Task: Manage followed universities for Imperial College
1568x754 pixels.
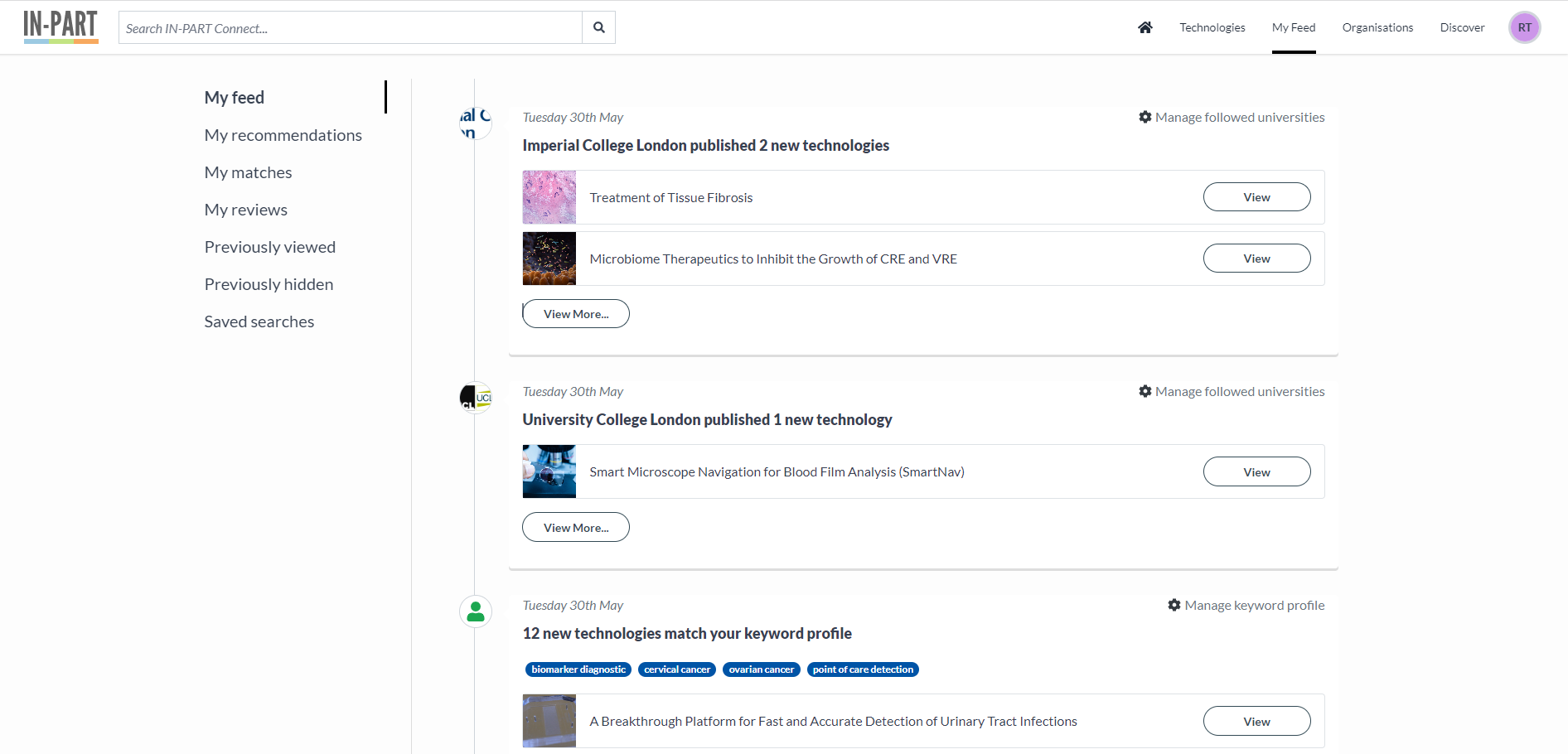Action: click(1232, 118)
